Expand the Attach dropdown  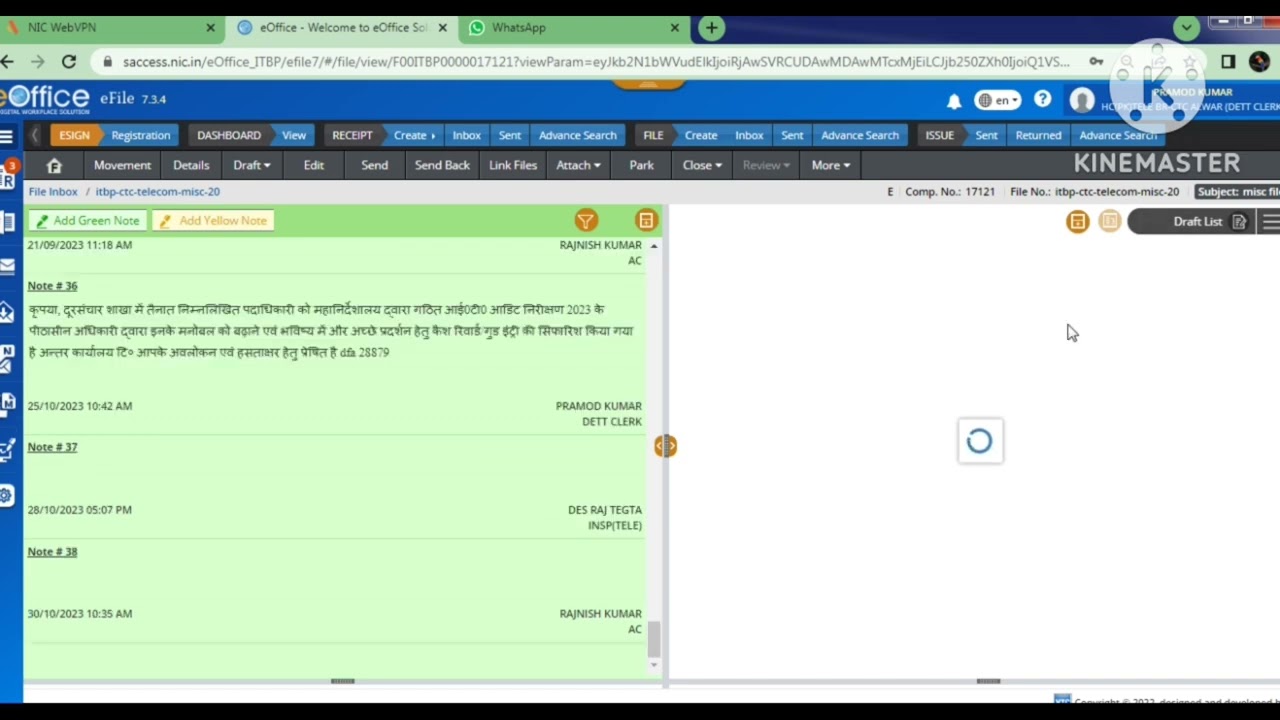pos(578,165)
